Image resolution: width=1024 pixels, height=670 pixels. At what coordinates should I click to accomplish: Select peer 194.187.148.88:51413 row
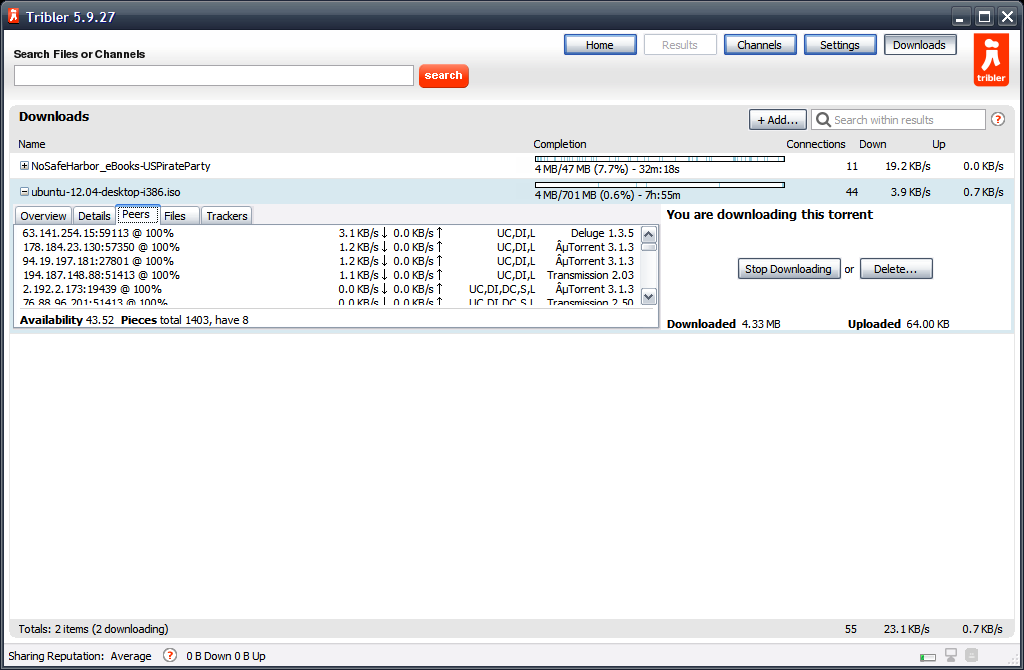click(x=328, y=275)
